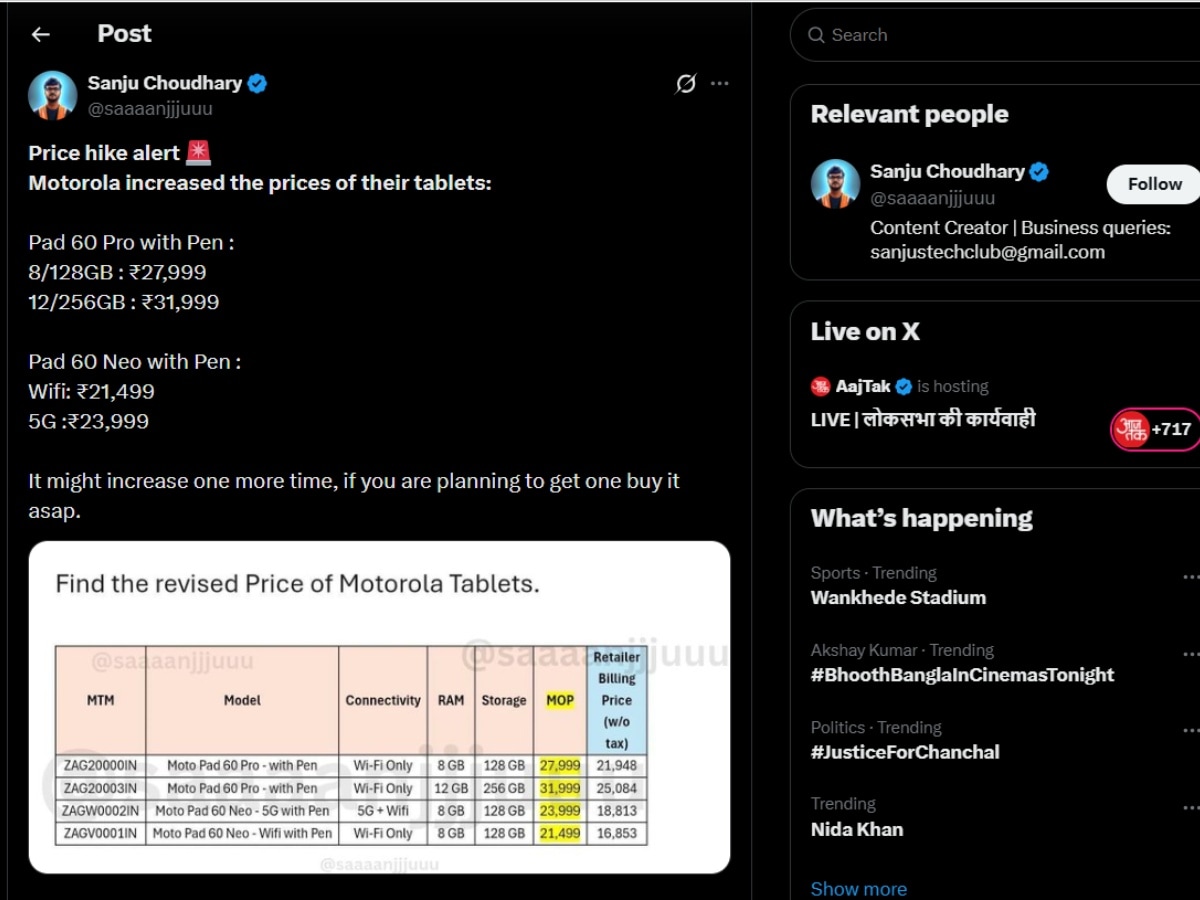This screenshot has height=900, width=1200.
Task: Click the Grok icon on the post
Action: [685, 84]
